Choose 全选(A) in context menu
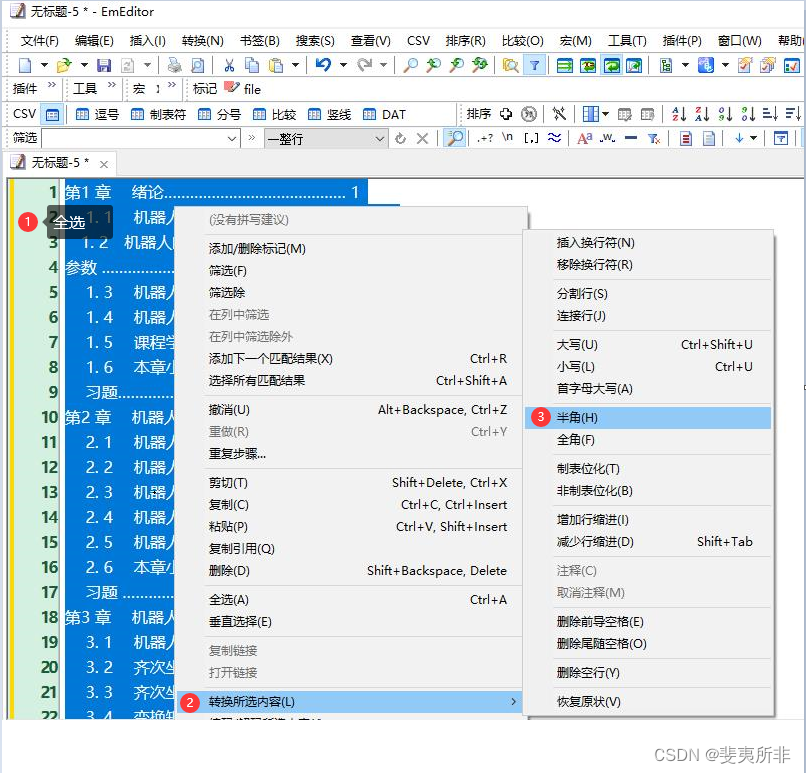This screenshot has width=806, height=773. tap(350, 600)
